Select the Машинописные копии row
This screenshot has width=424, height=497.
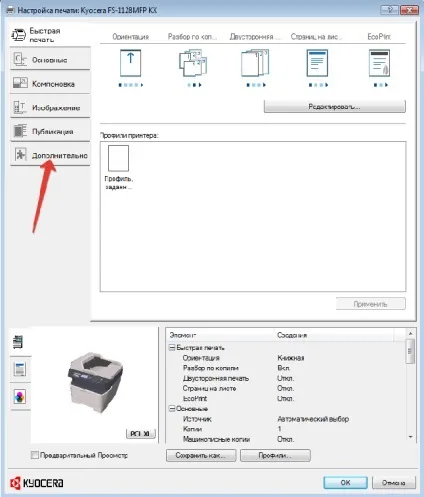[286, 439]
